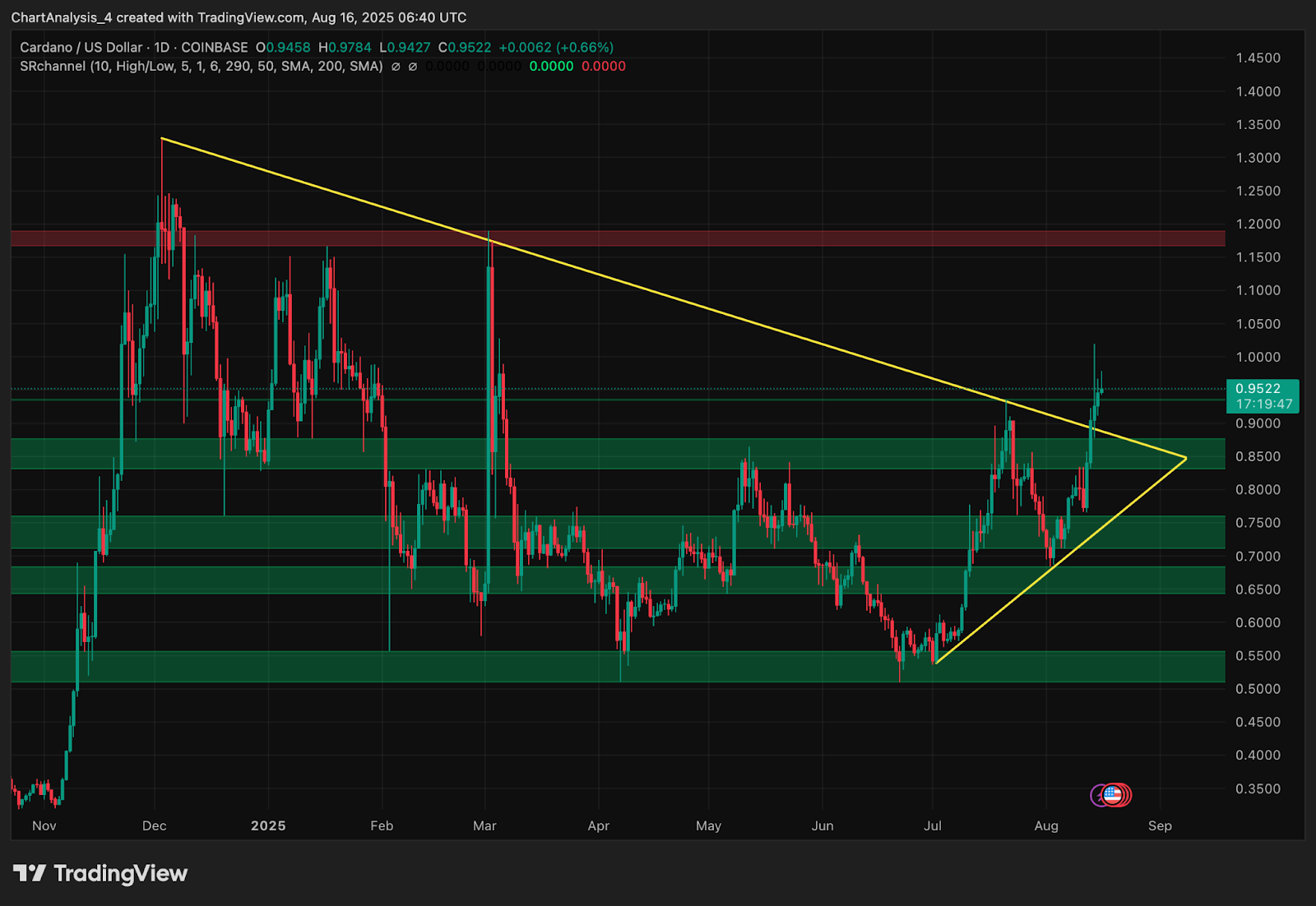Click the 0.5000 price axis label
Screen dimensions: 1316x906
[x=1258, y=689]
